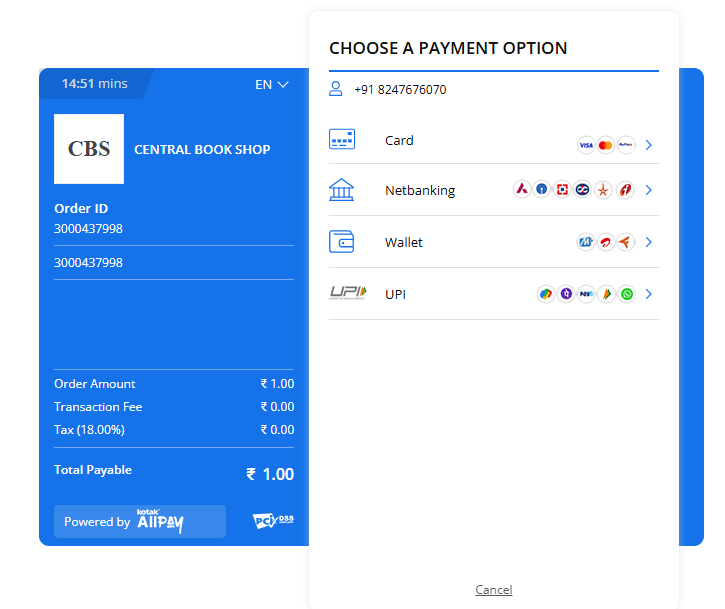Click the PhonePe UPI logo
This screenshot has height=609, width=725.
[566, 294]
